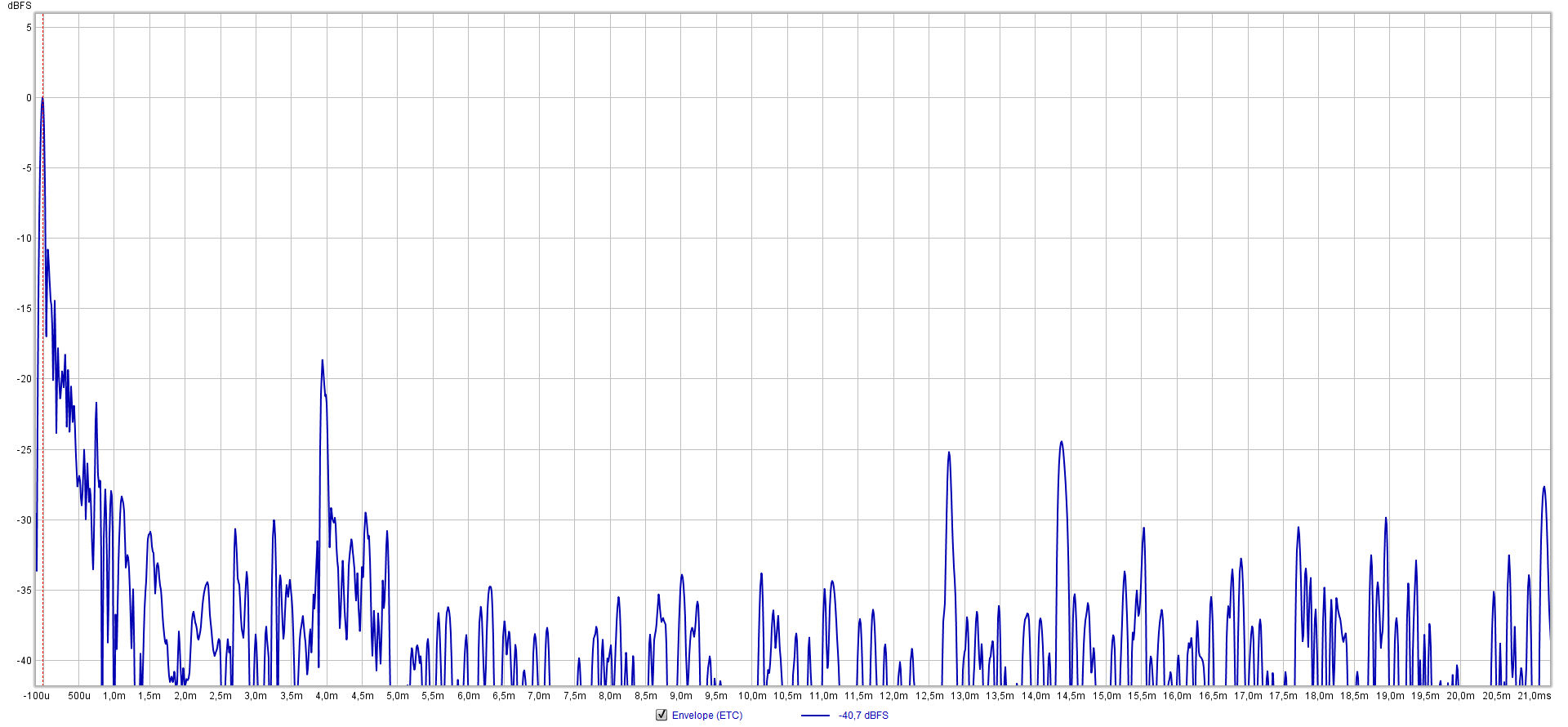Viewport: 1568px width, 727px height.
Task: Click the main impulse peak at 0 dBFS
Action: (x=42, y=98)
